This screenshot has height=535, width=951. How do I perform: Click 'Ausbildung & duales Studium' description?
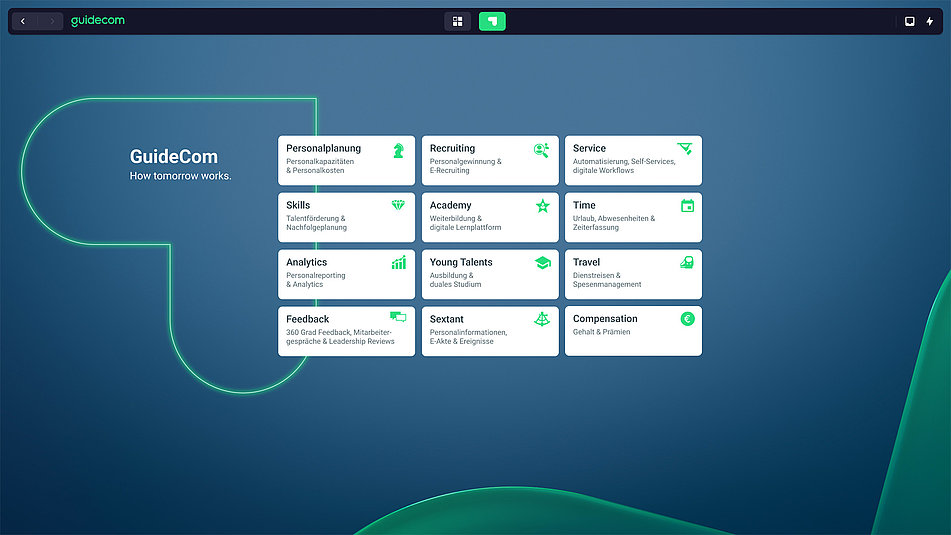(455, 280)
